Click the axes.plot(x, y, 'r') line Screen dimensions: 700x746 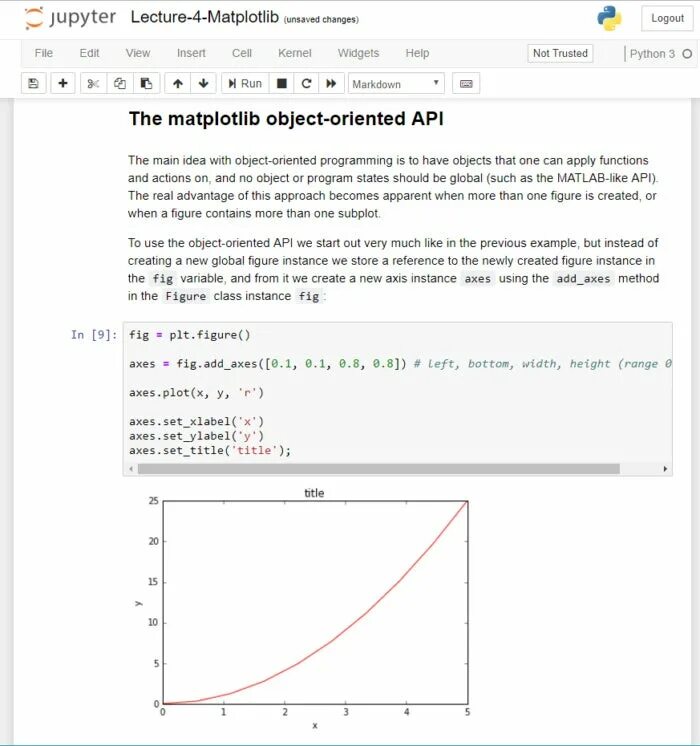coord(196,393)
